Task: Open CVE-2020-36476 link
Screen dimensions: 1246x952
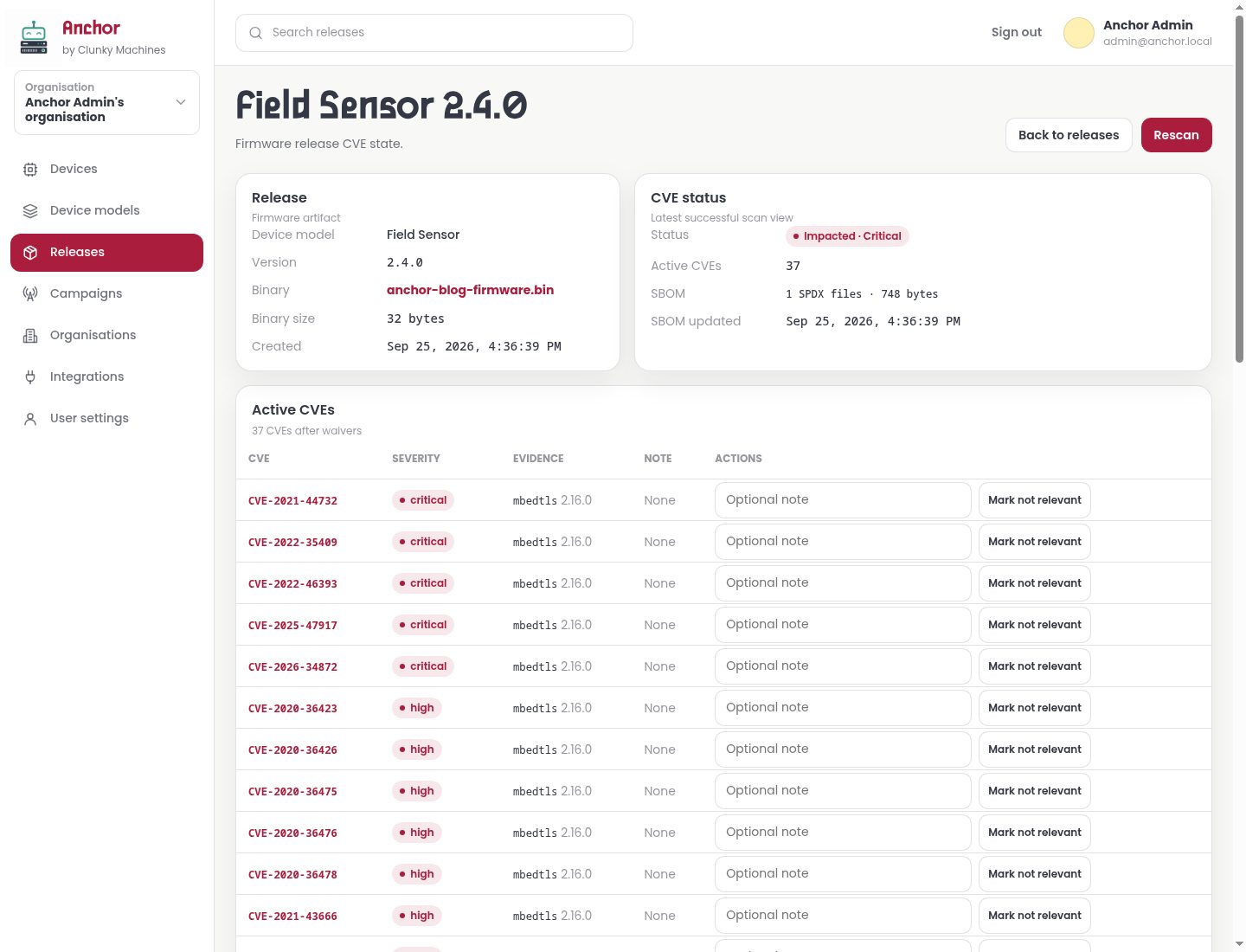Action: point(292,833)
